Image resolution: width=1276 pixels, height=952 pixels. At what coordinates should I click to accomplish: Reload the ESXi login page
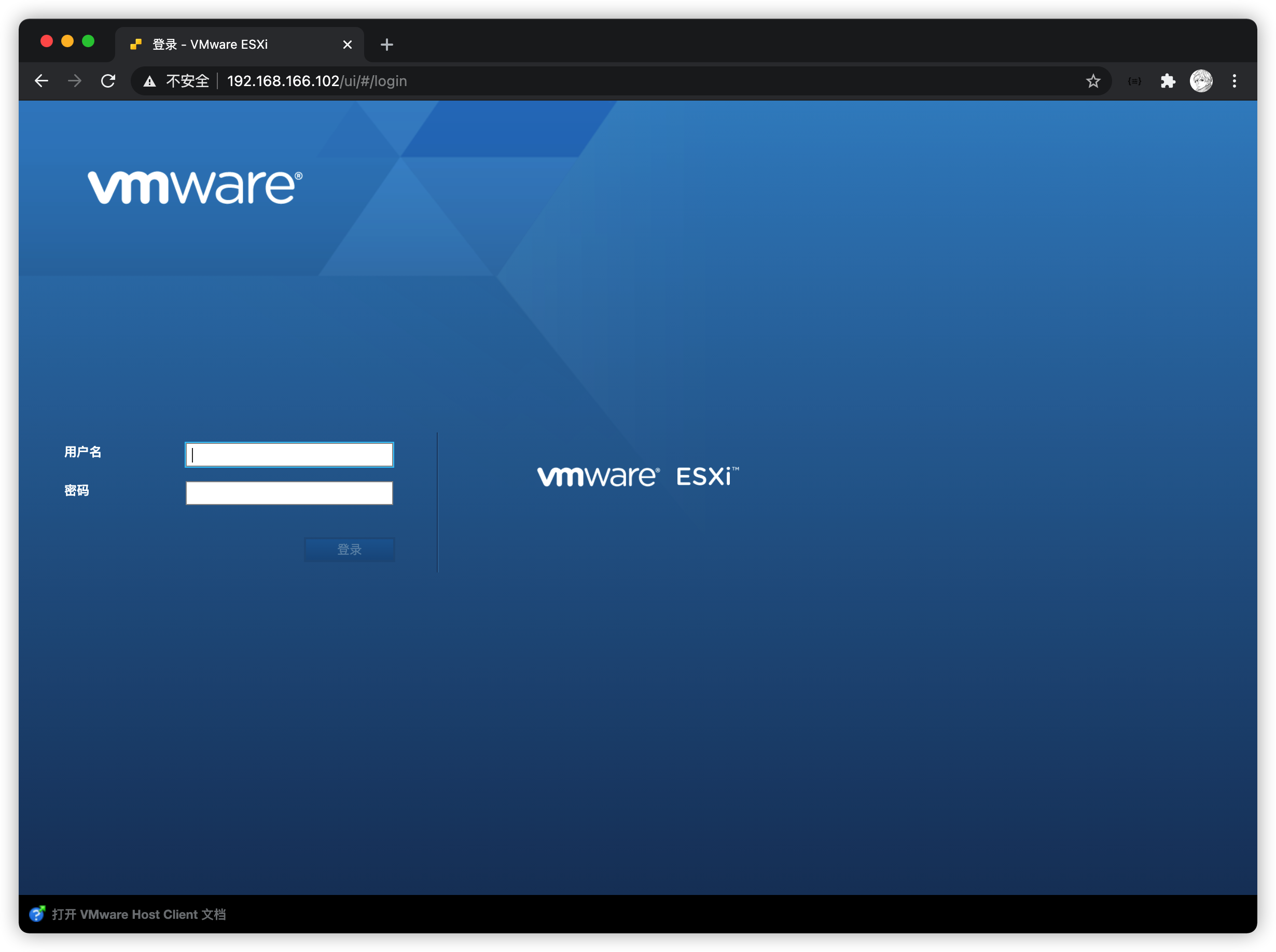coord(108,81)
